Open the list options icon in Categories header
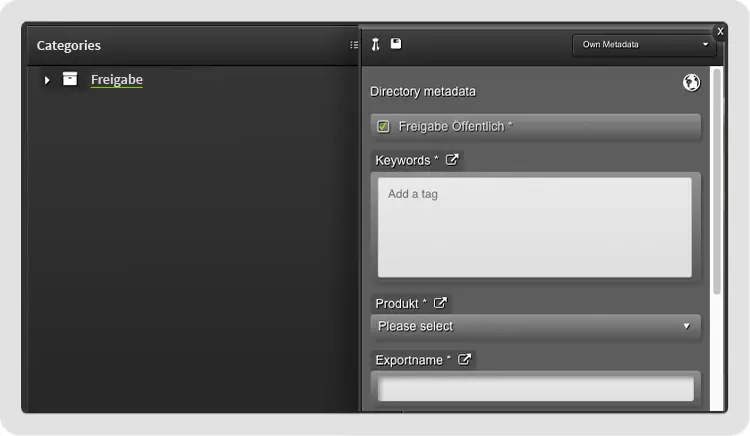This screenshot has height=436, width=750. pyautogui.click(x=354, y=45)
